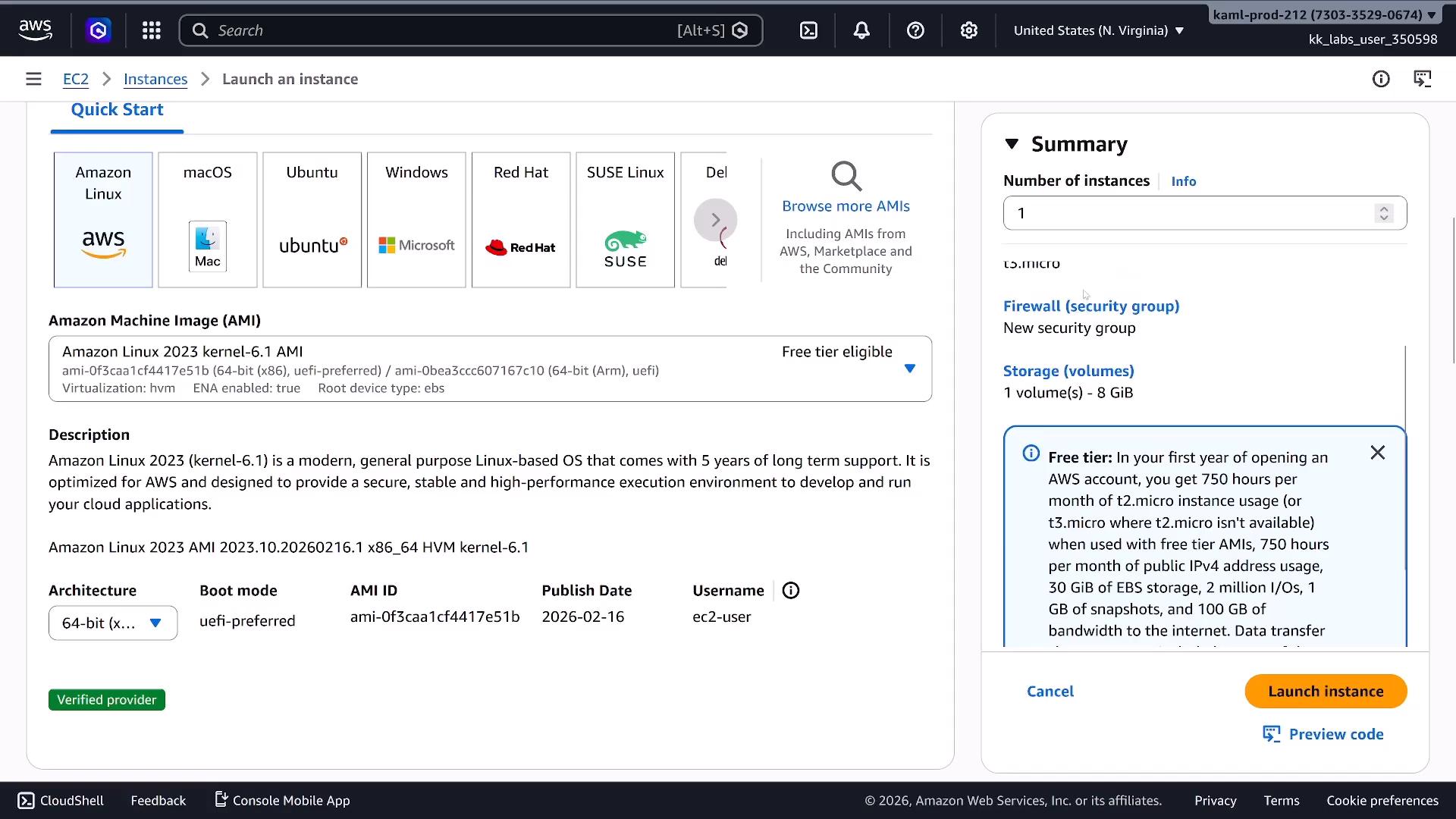
Task: Open Browse more AMIs link
Action: click(846, 206)
